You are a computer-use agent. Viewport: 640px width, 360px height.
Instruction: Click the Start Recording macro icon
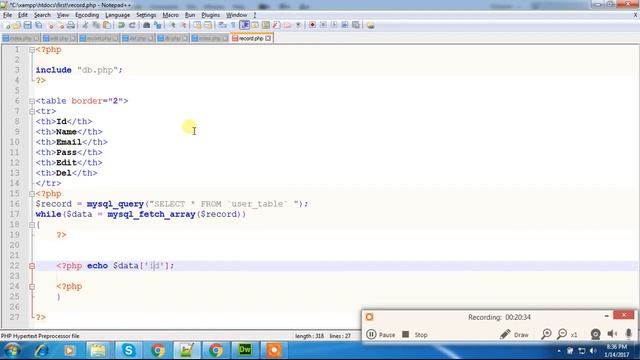pos(312,25)
